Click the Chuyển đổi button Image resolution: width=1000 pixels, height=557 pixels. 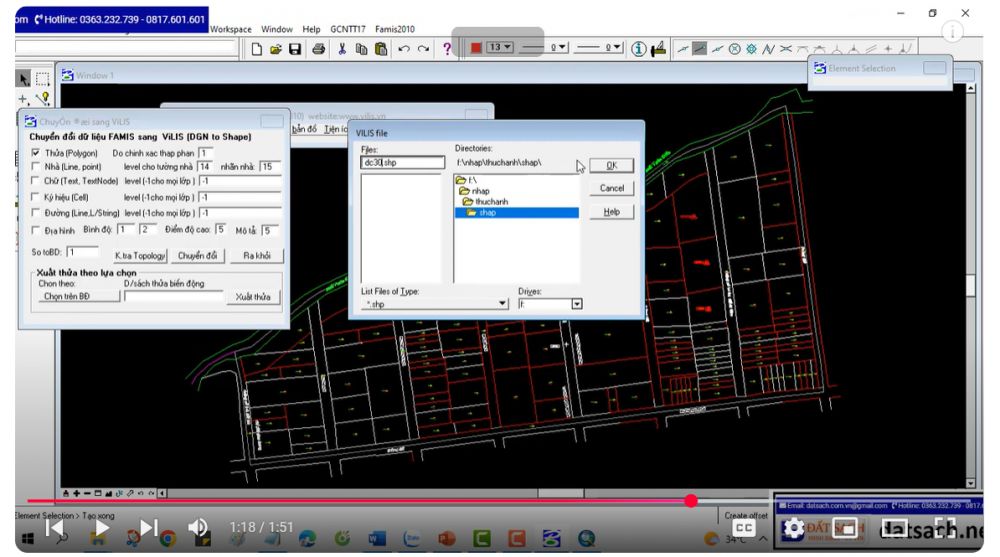coord(198,256)
